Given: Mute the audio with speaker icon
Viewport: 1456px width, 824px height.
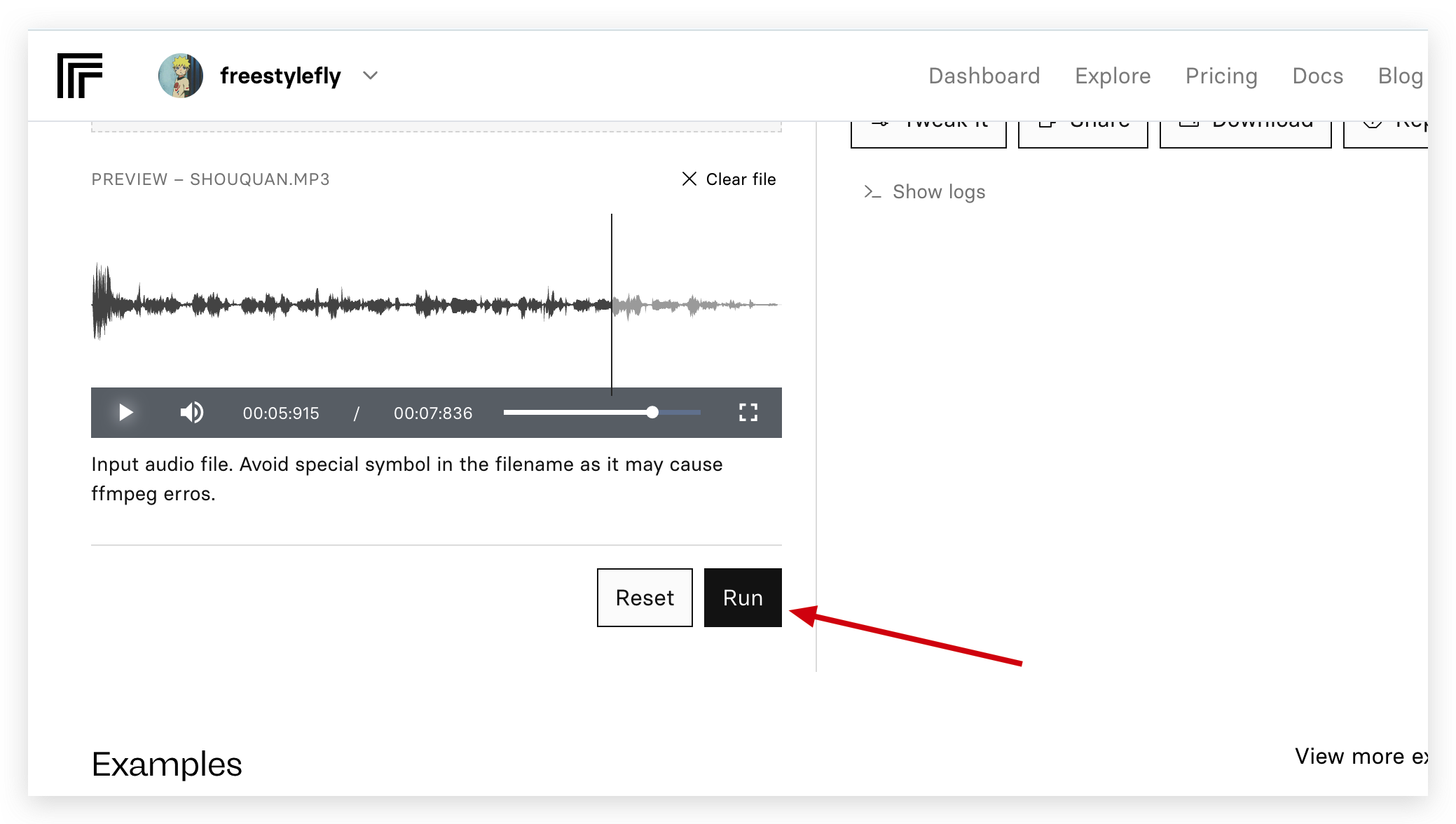Looking at the screenshot, I should (x=191, y=413).
